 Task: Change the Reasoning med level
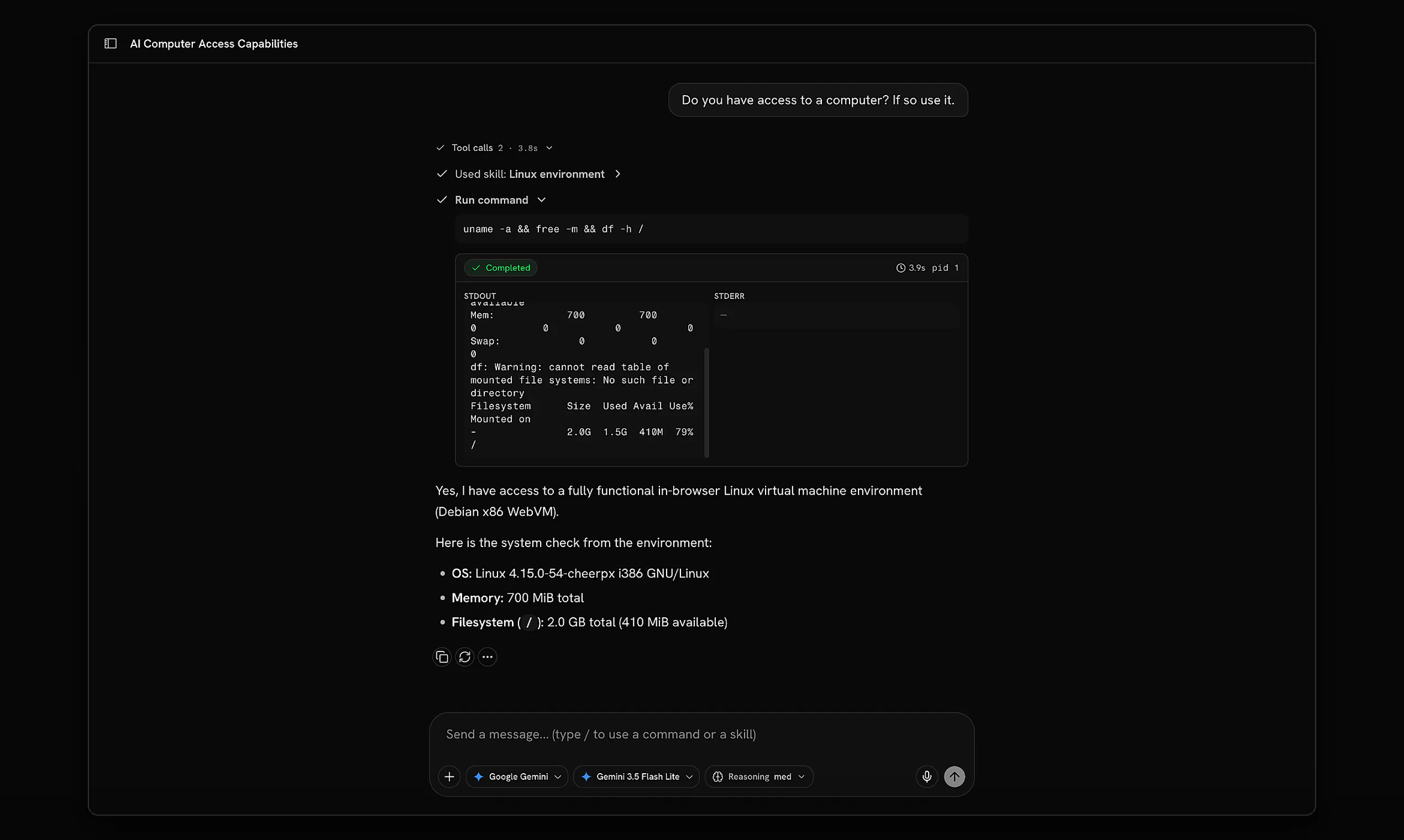(758, 776)
